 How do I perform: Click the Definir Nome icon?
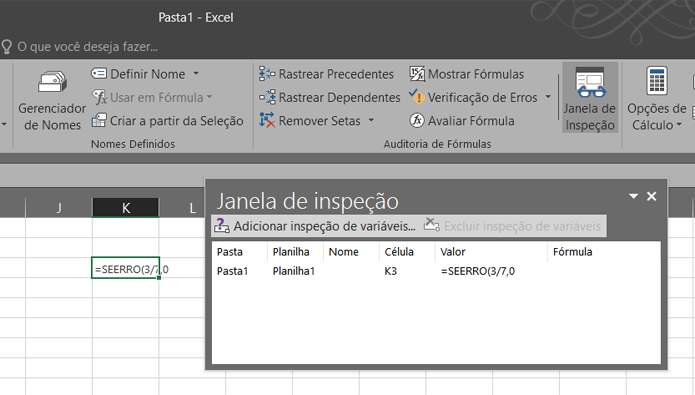click(x=99, y=73)
